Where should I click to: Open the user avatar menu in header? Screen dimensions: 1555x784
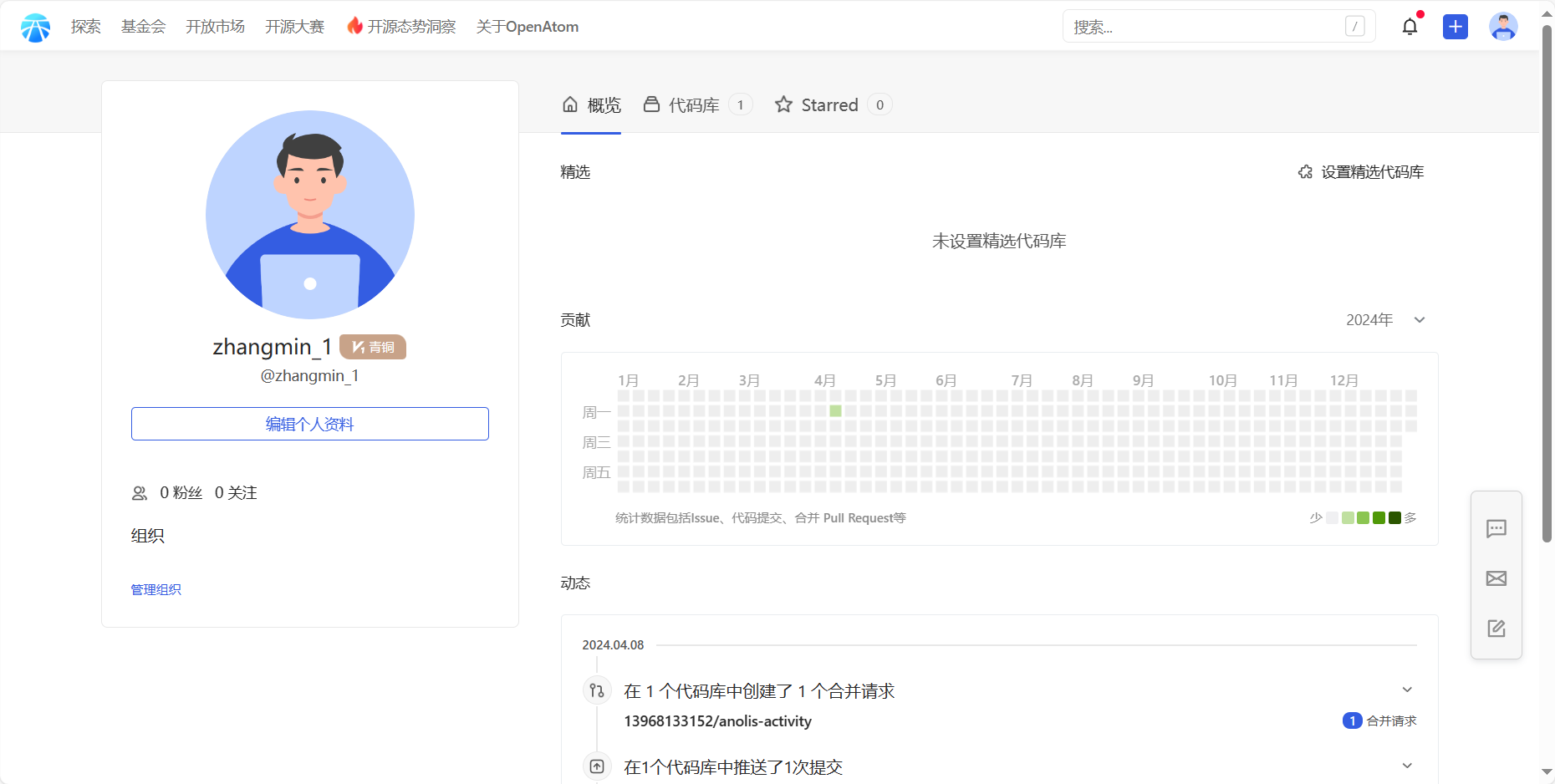[1503, 27]
